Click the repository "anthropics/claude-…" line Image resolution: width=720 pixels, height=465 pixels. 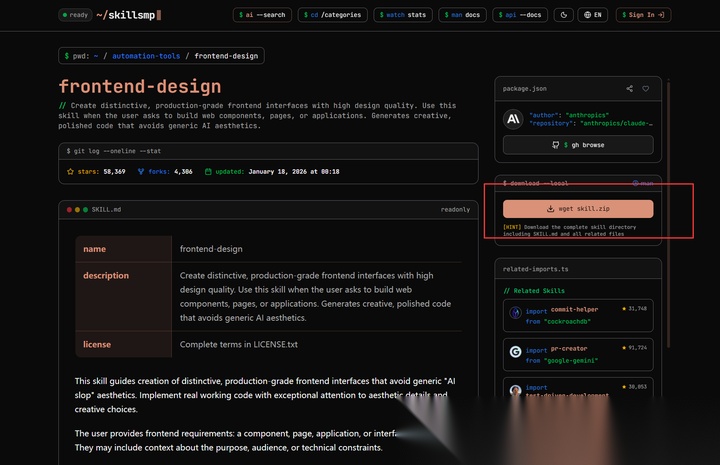(591, 123)
